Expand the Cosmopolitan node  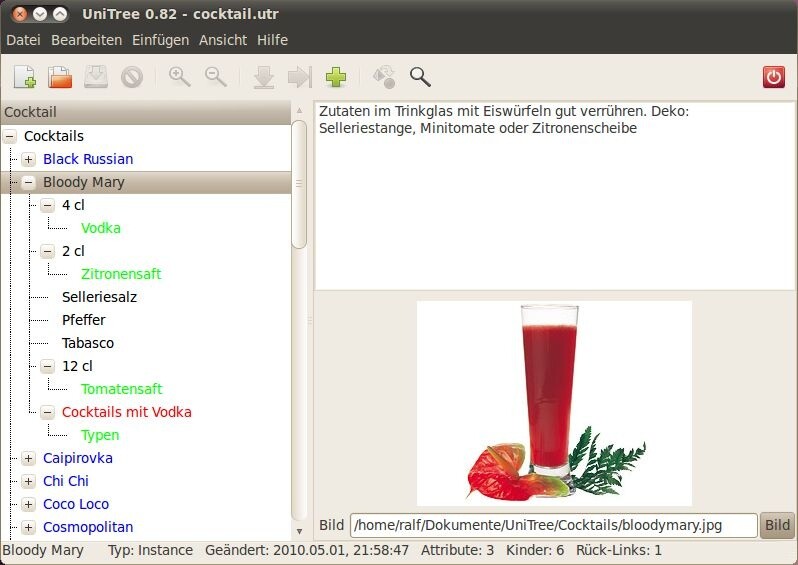pyautogui.click(x=28, y=527)
